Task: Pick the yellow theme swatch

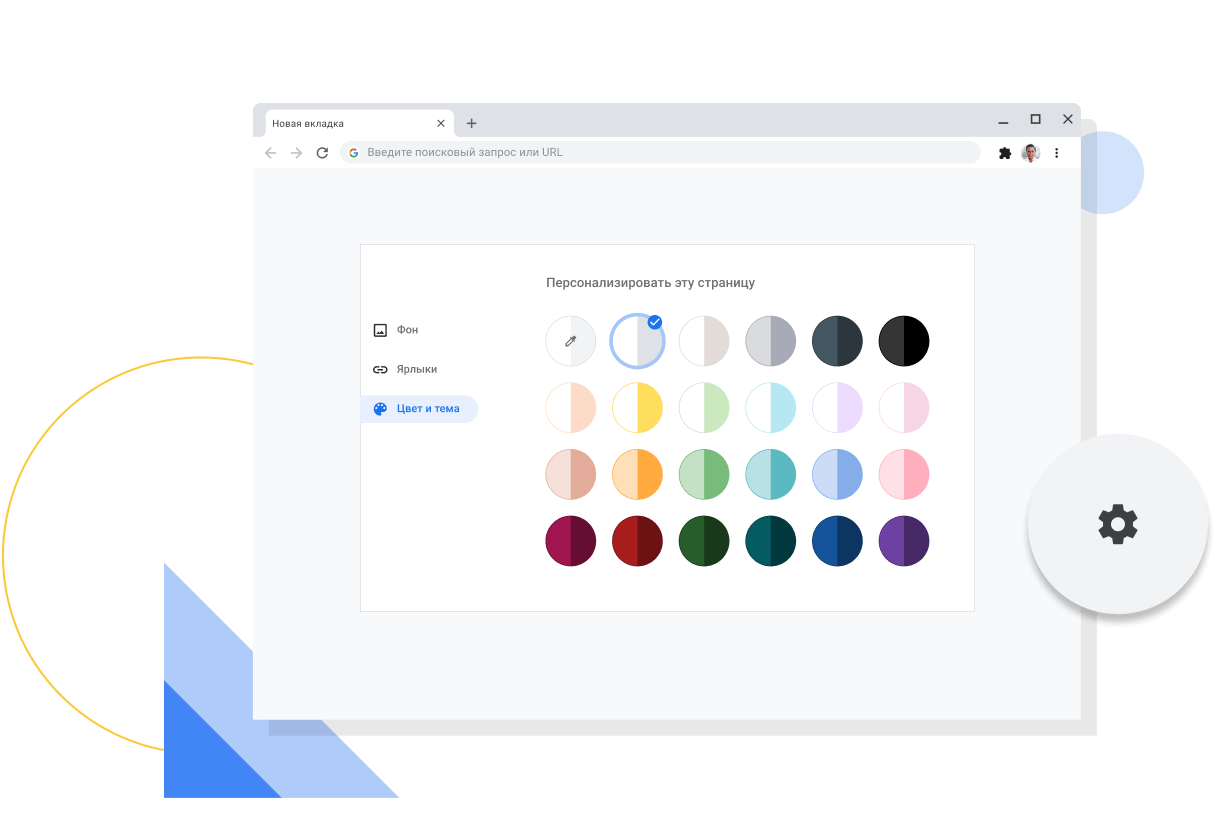Action: tap(637, 408)
